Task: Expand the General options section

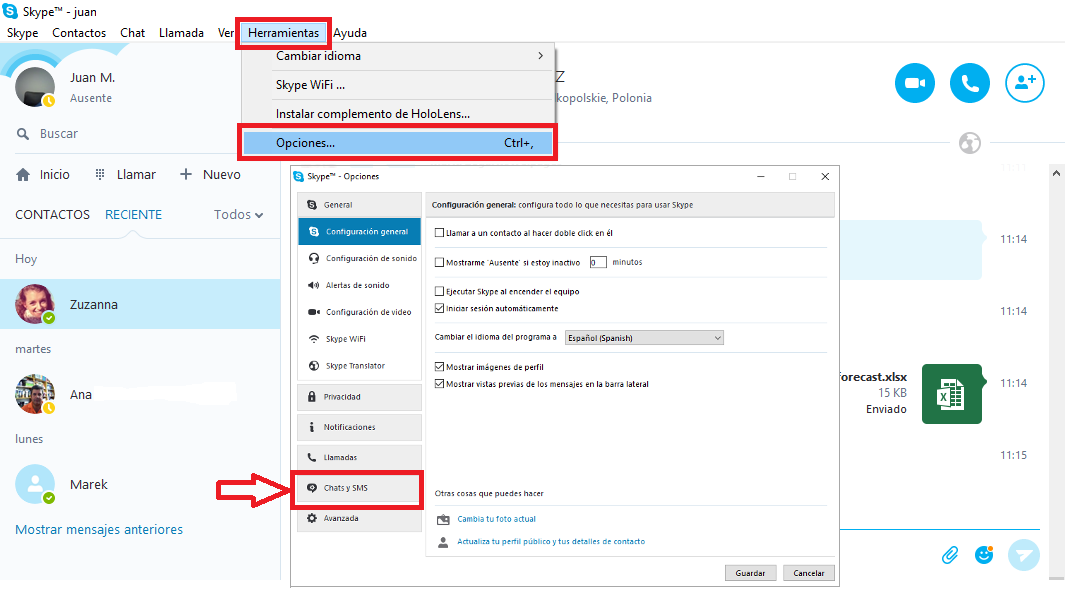Action: click(359, 205)
